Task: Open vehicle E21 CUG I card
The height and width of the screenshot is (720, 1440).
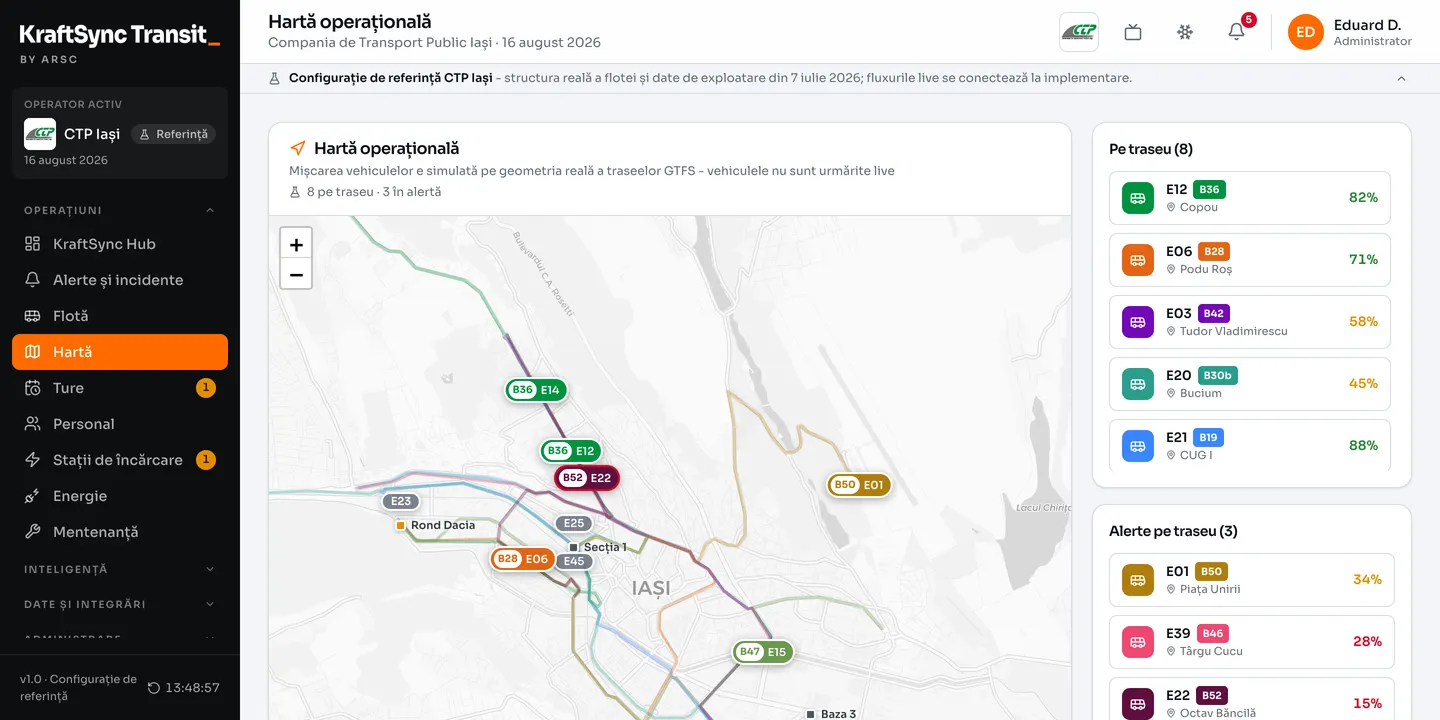Action: pyautogui.click(x=1250, y=446)
